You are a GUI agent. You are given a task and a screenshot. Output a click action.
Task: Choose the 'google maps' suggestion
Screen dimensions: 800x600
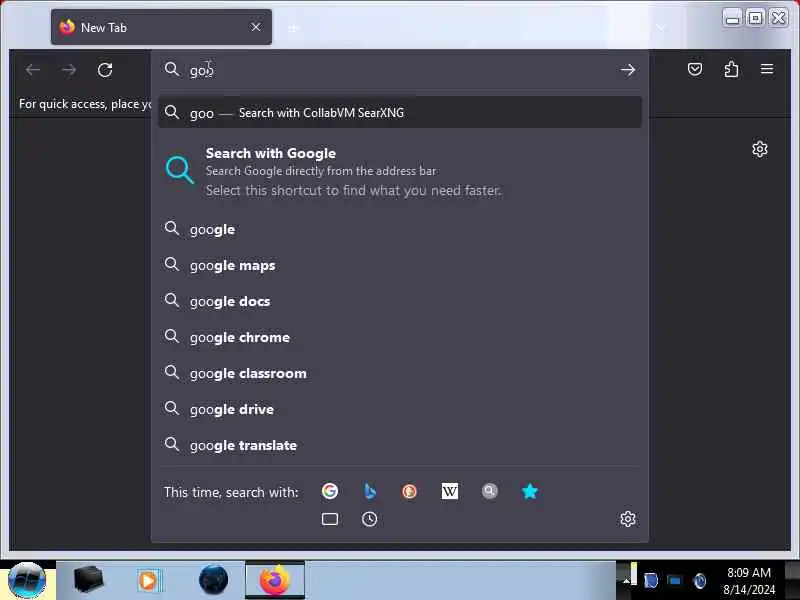(399, 265)
